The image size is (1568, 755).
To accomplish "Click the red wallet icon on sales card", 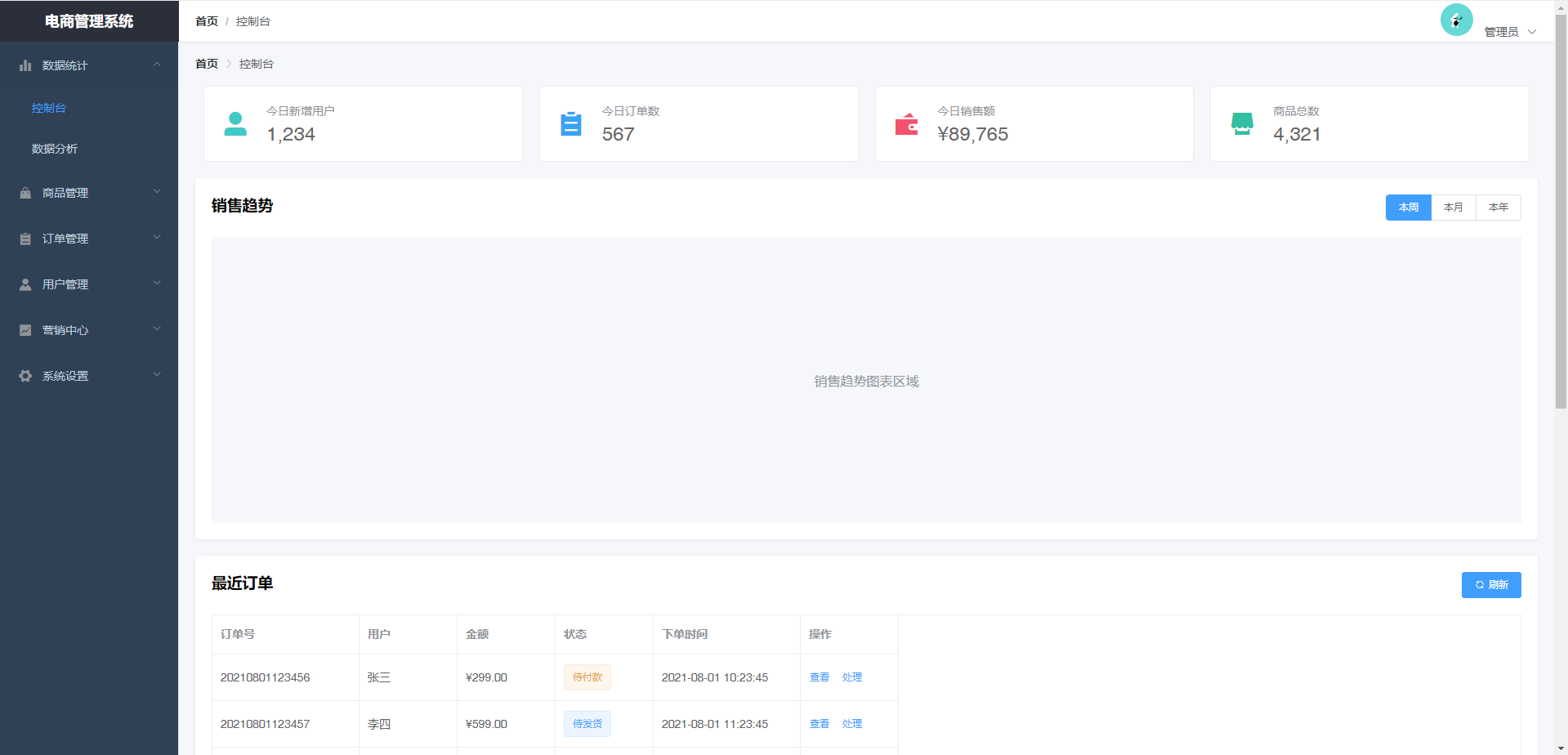I will 906,124.
